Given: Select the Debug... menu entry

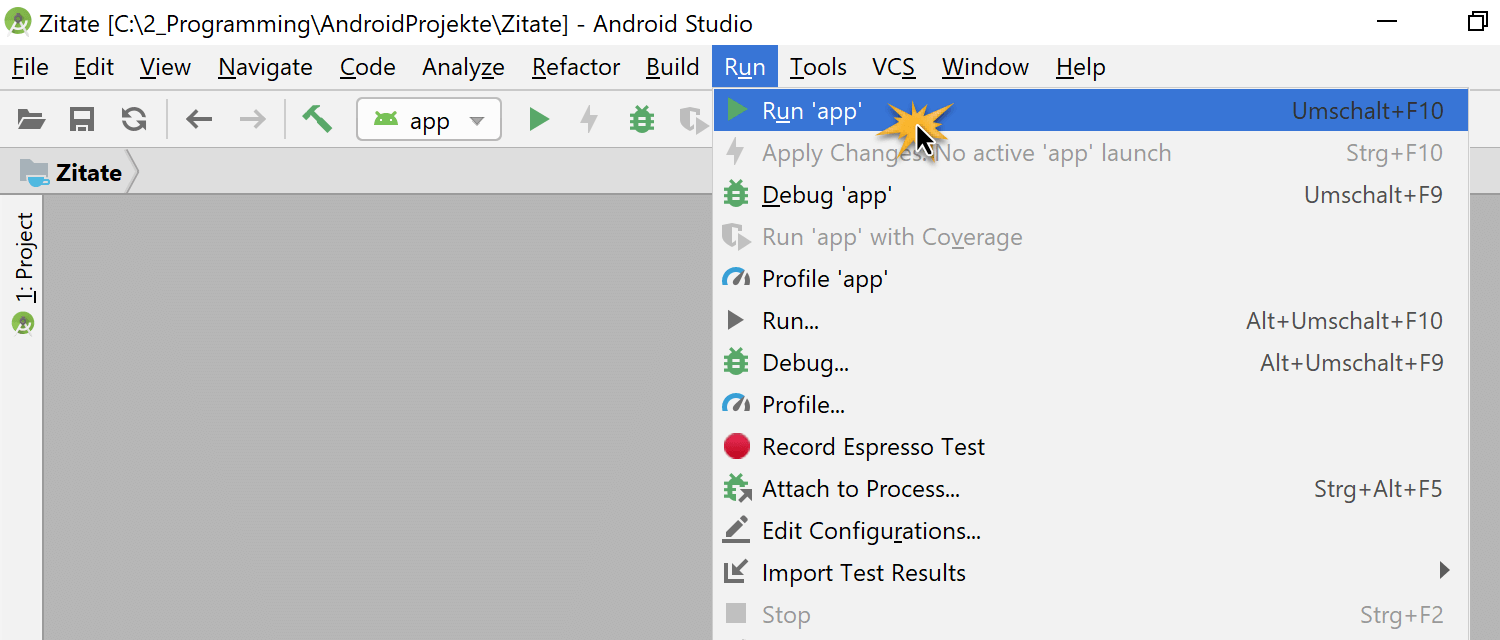Looking at the screenshot, I should (x=1090, y=363).
